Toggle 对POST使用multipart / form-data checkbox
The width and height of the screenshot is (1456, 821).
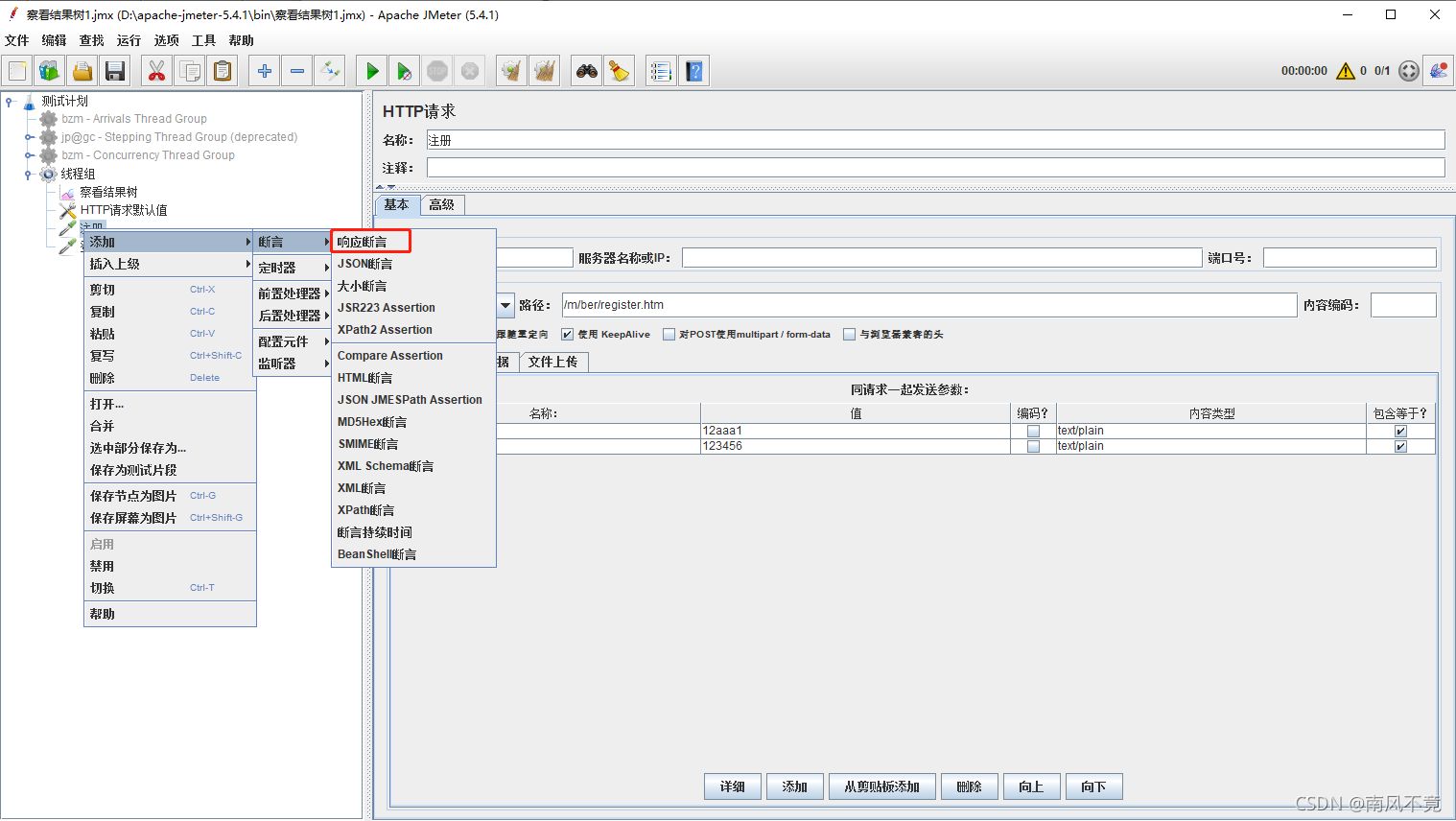click(669, 335)
